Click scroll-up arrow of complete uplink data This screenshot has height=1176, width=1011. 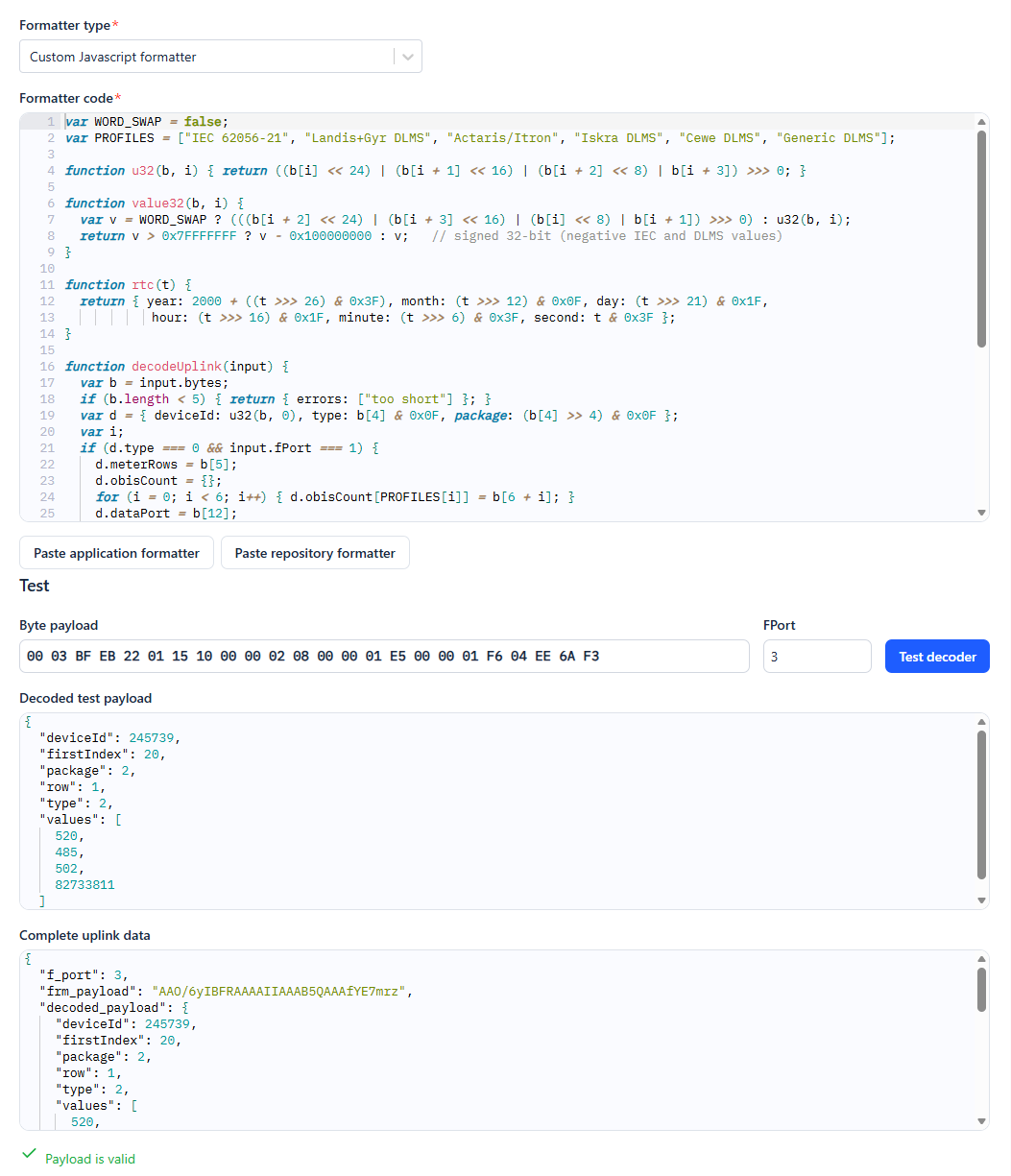point(981,958)
